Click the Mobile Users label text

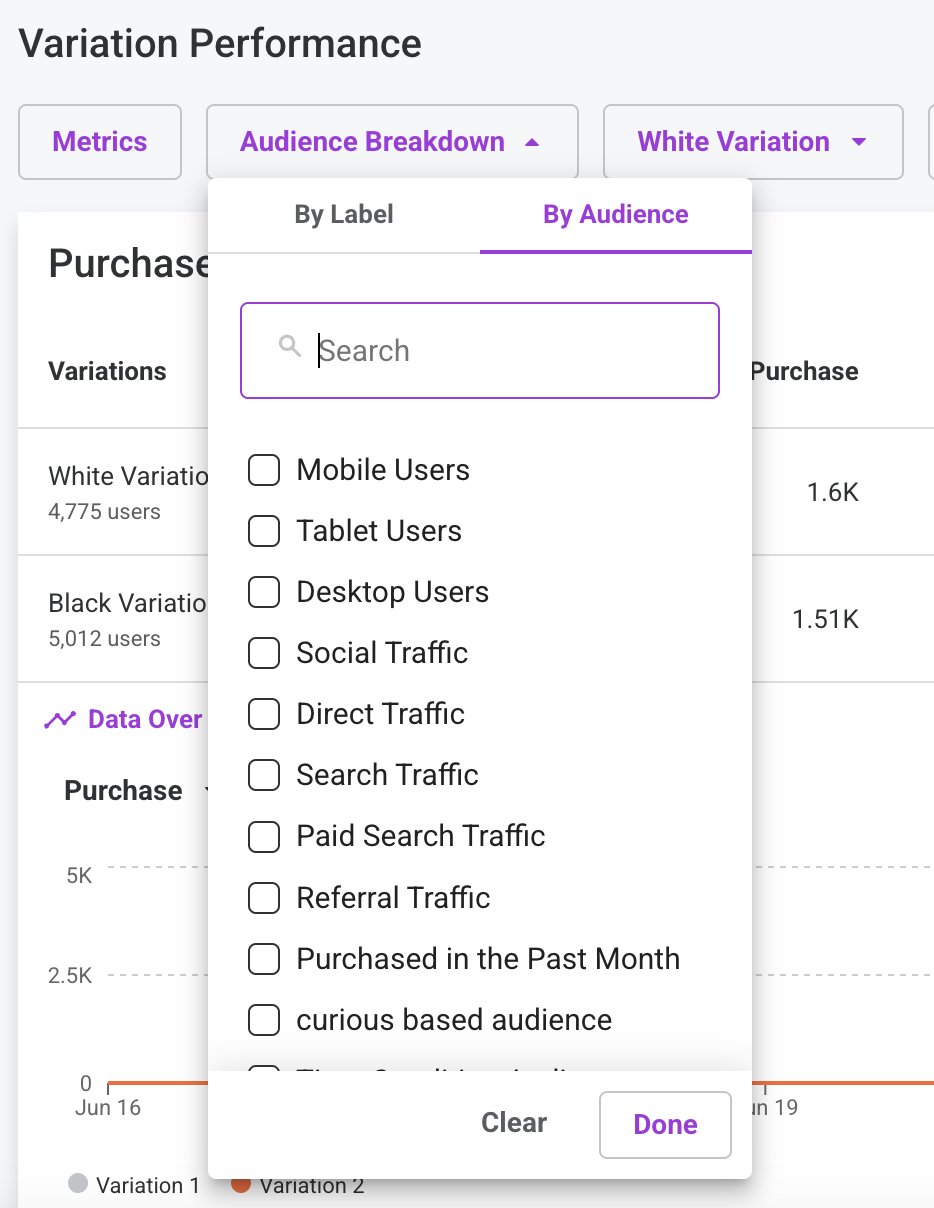tap(383, 470)
